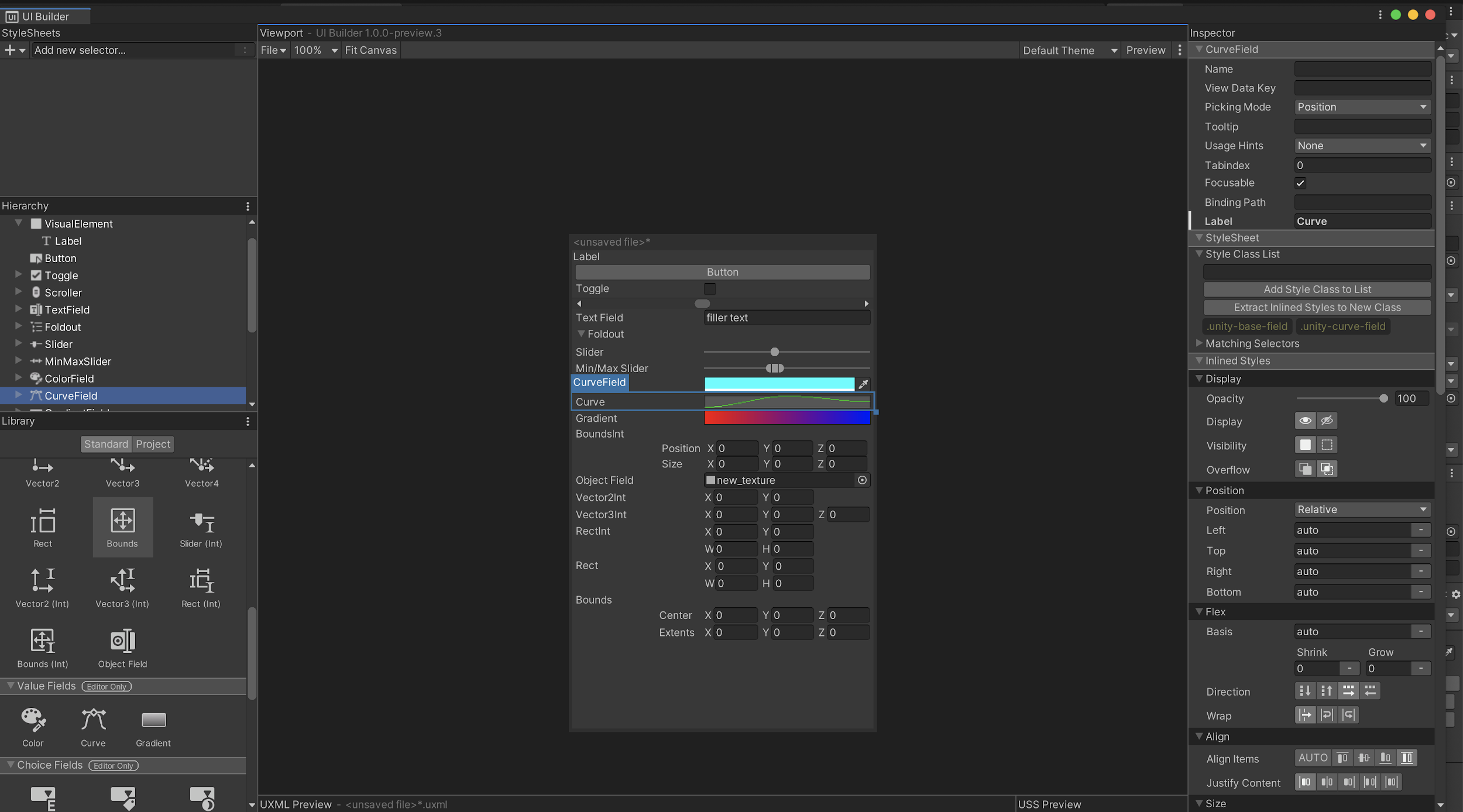Set Align Items to center

pyautogui.click(x=1364, y=758)
